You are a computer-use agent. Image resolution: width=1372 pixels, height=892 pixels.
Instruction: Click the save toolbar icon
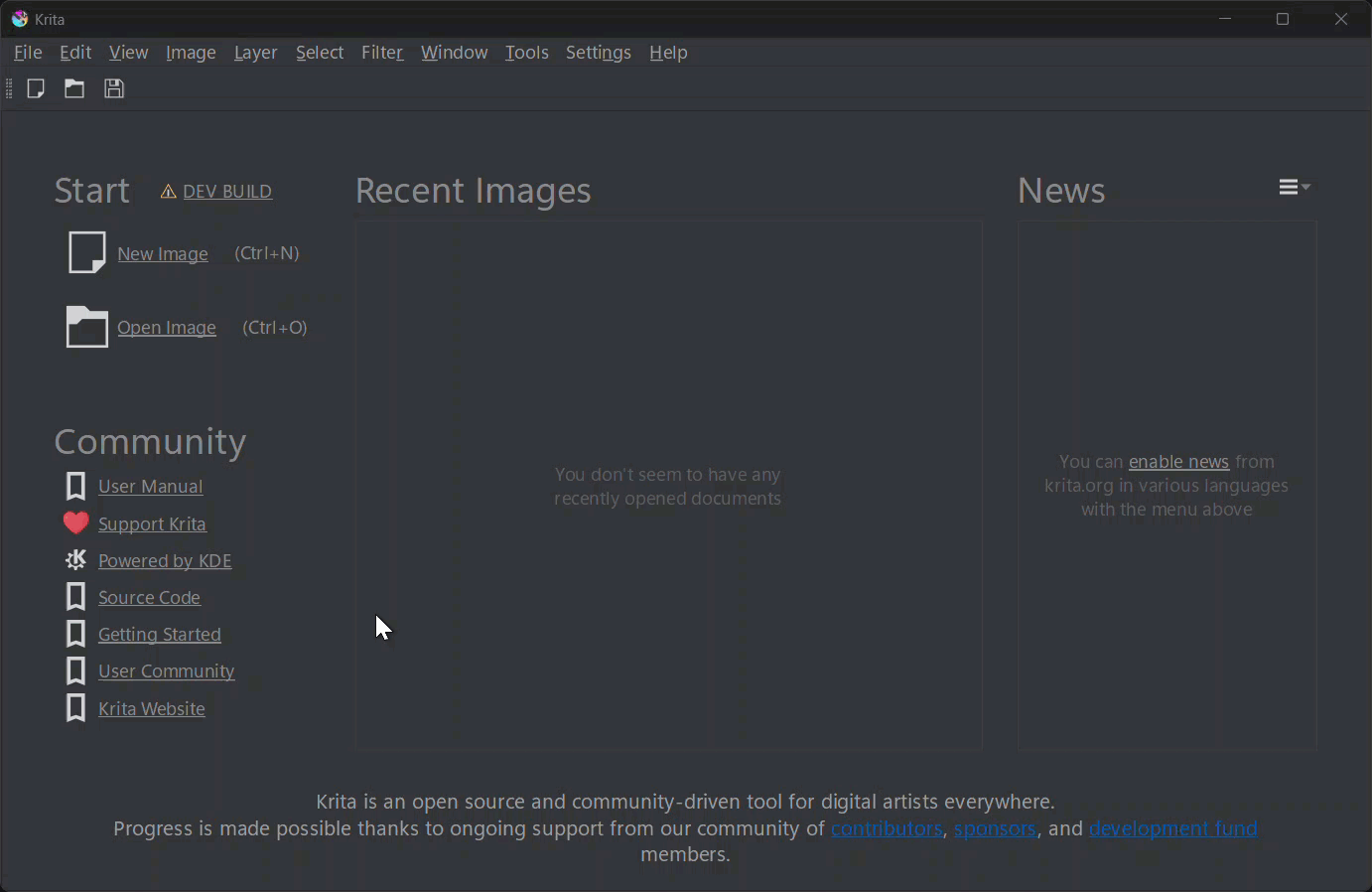(114, 88)
